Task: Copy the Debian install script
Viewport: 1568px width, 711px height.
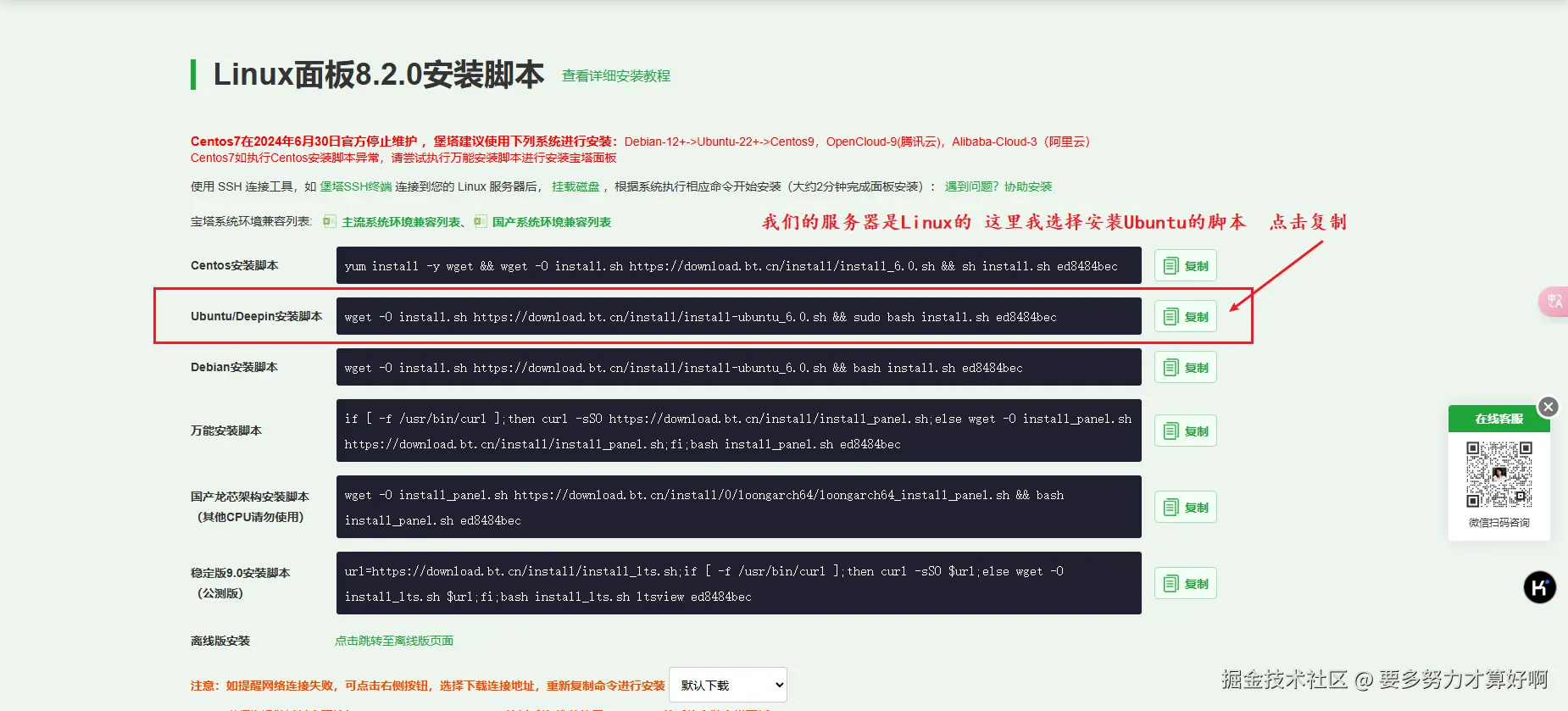Action: click(1185, 368)
